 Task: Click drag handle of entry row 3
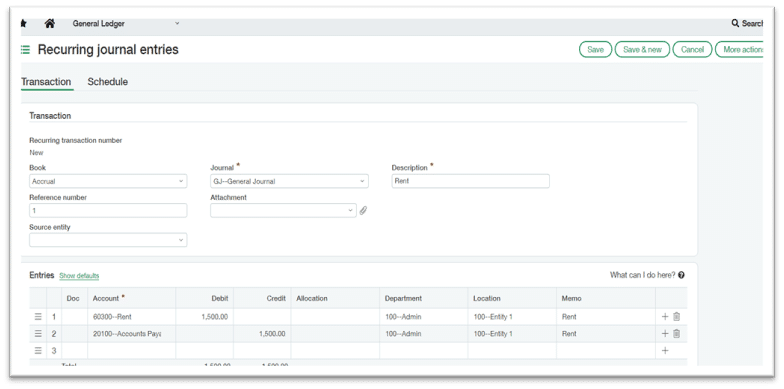[x=38, y=350]
